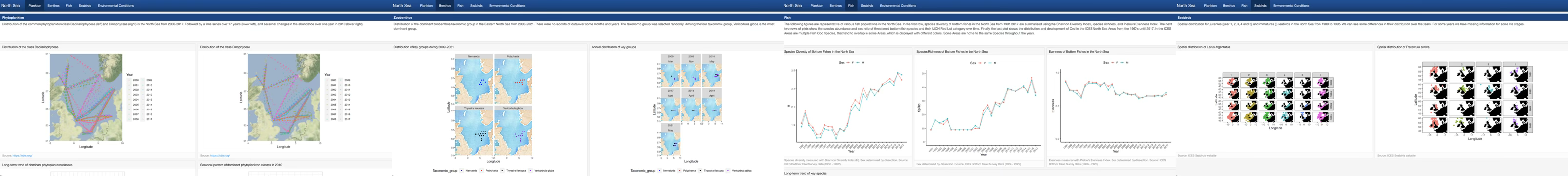Open the Plankton tab in the Zoobenthos dashboard

[x=426, y=5]
